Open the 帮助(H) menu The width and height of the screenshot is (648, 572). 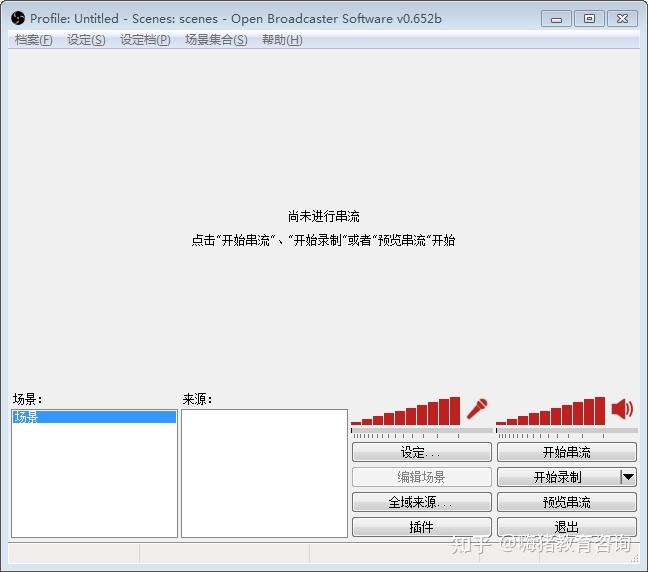pyautogui.click(x=282, y=40)
